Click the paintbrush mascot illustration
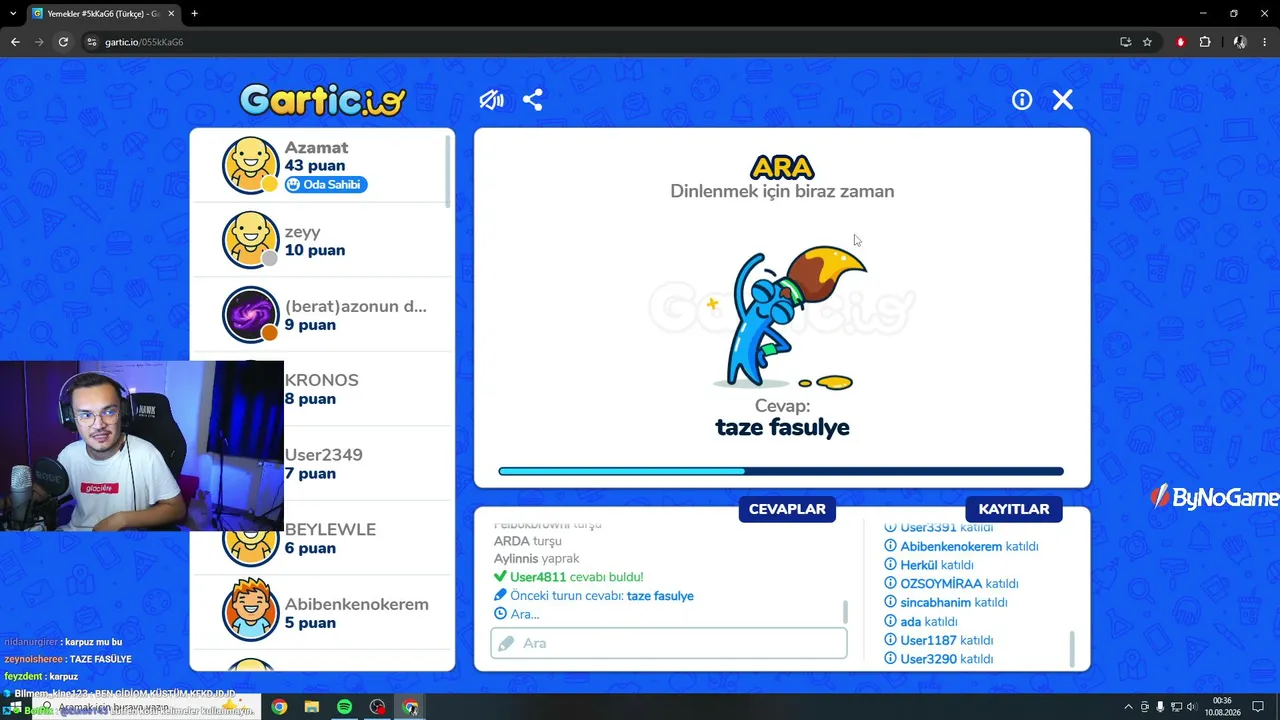The height and width of the screenshot is (720, 1280). pyautogui.click(x=790, y=318)
